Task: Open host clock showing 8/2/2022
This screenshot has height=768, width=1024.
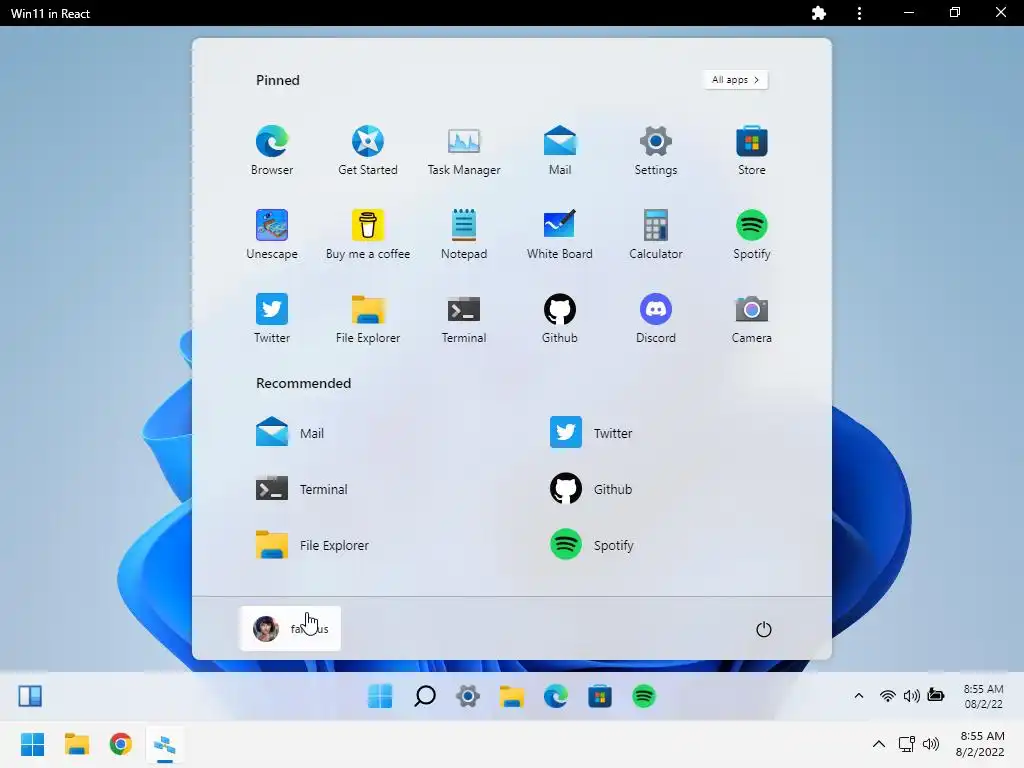Action: pyautogui.click(x=982, y=744)
